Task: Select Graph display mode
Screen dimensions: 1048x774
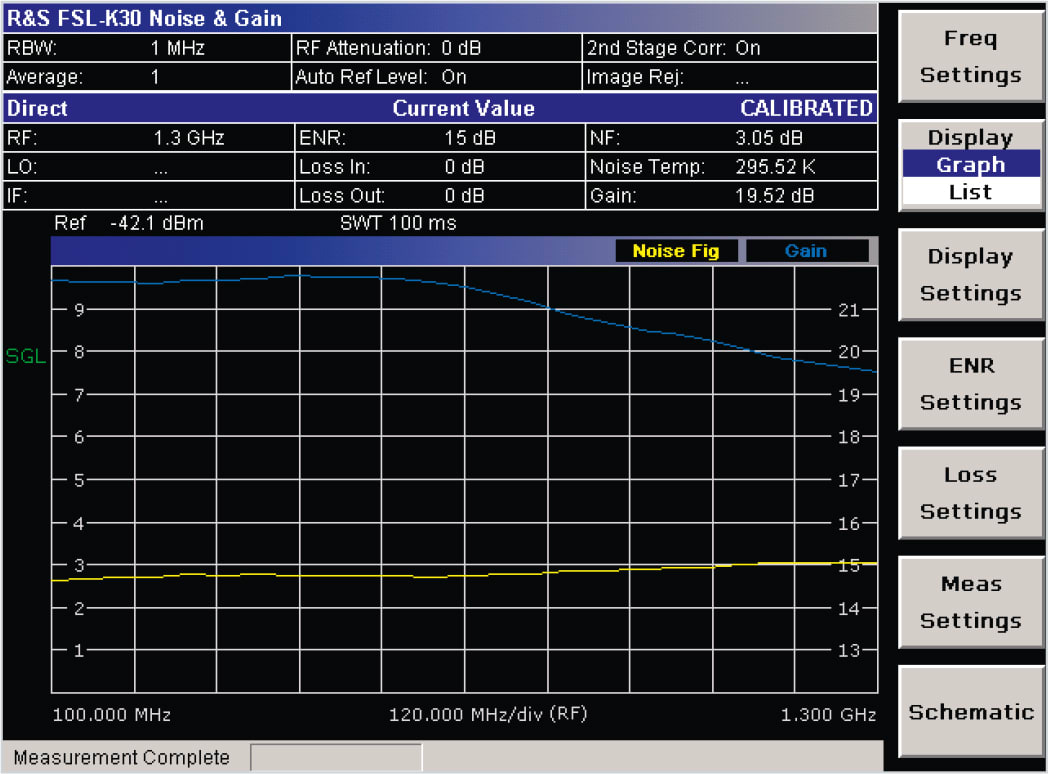Action: tap(970, 165)
